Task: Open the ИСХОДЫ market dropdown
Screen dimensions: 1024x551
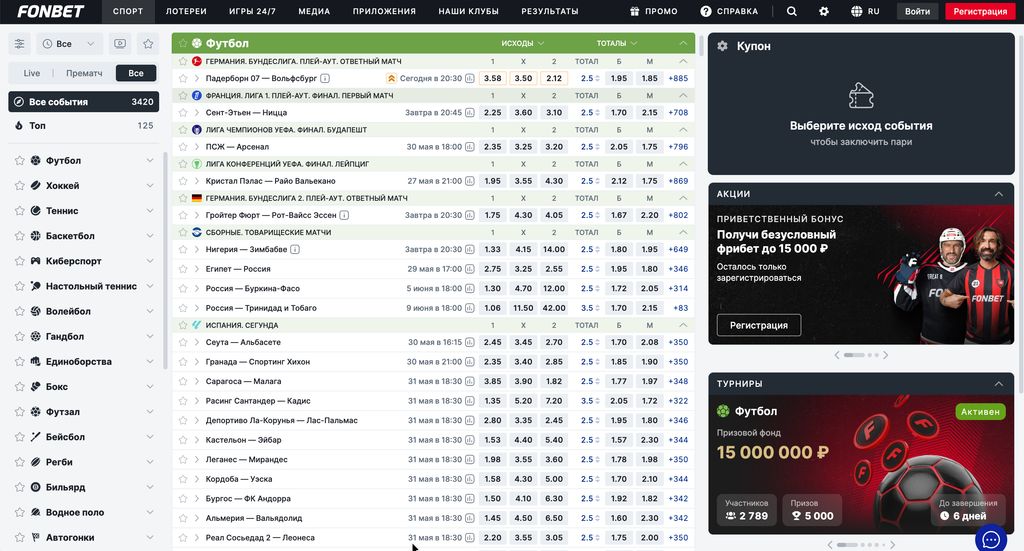Action: click(x=522, y=43)
